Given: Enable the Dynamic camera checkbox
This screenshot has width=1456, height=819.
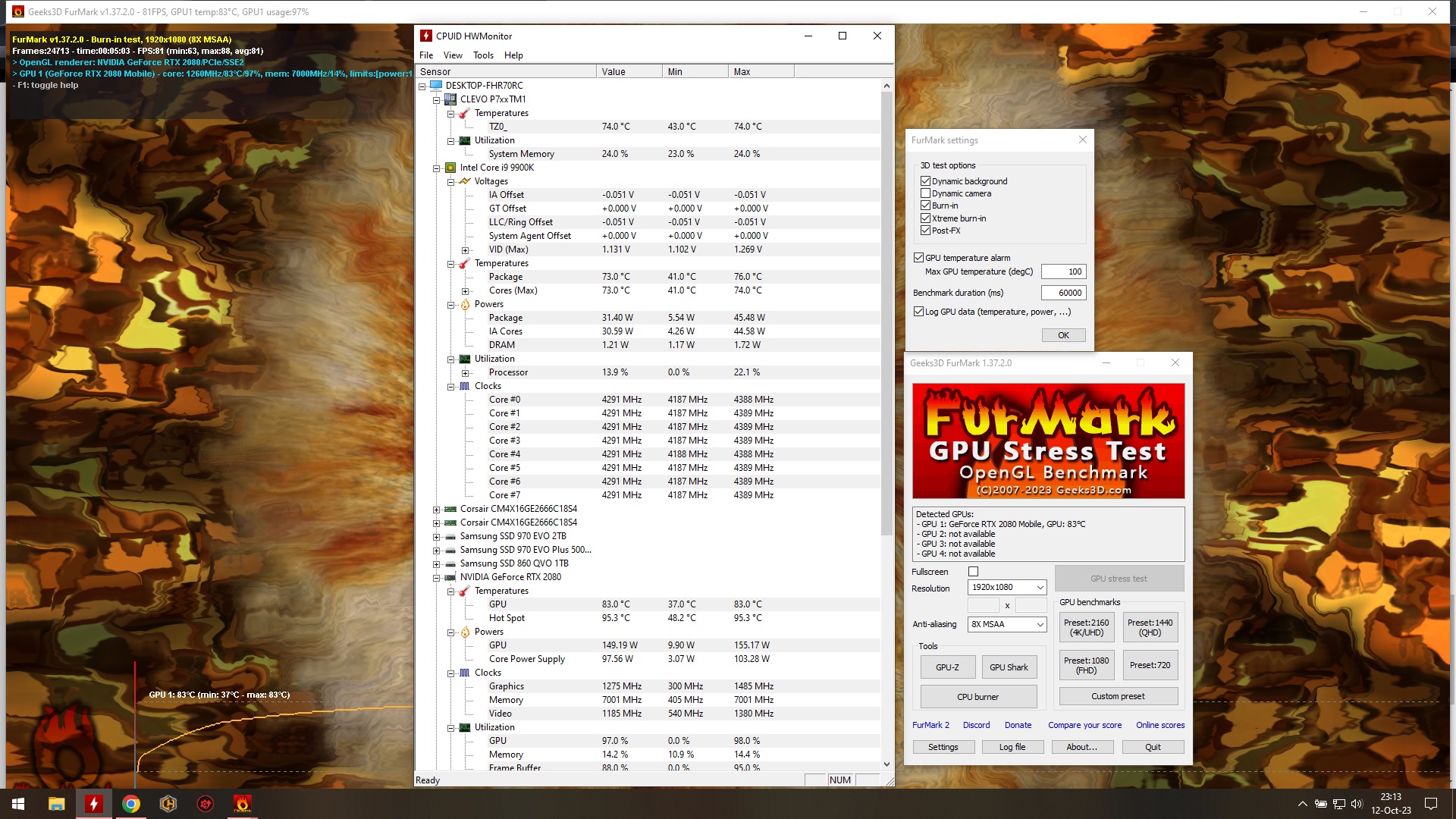Looking at the screenshot, I should [x=925, y=193].
